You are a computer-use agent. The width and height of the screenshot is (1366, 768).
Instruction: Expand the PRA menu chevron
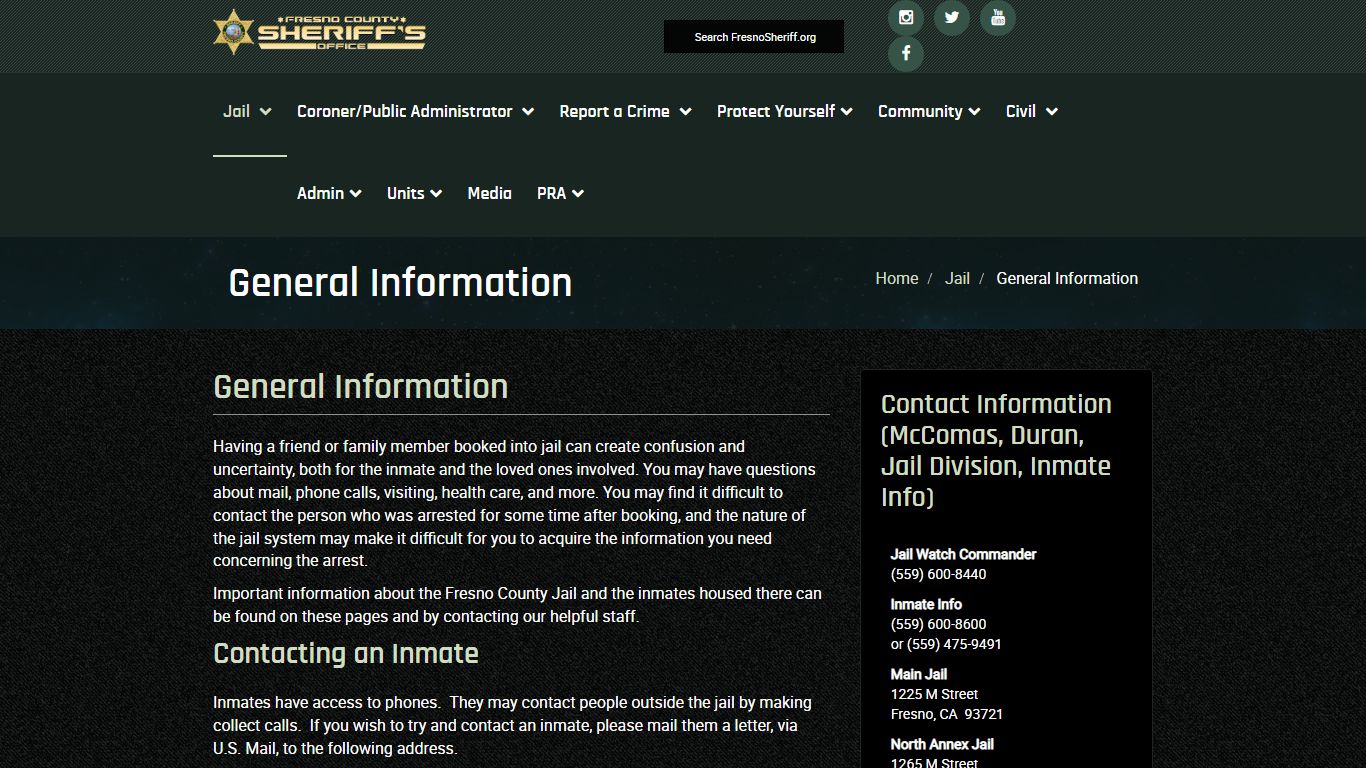coord(578,194)
